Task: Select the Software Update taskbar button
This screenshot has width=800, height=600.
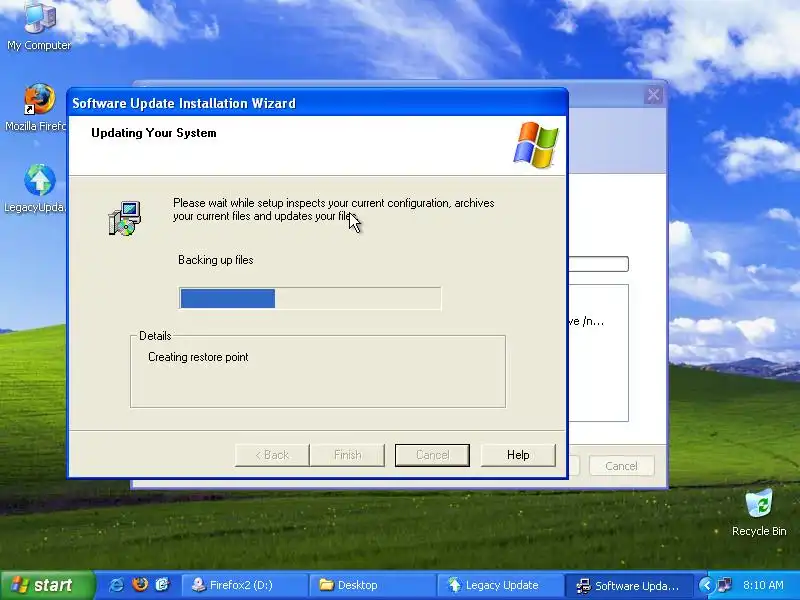Action: tap(628, 585)
